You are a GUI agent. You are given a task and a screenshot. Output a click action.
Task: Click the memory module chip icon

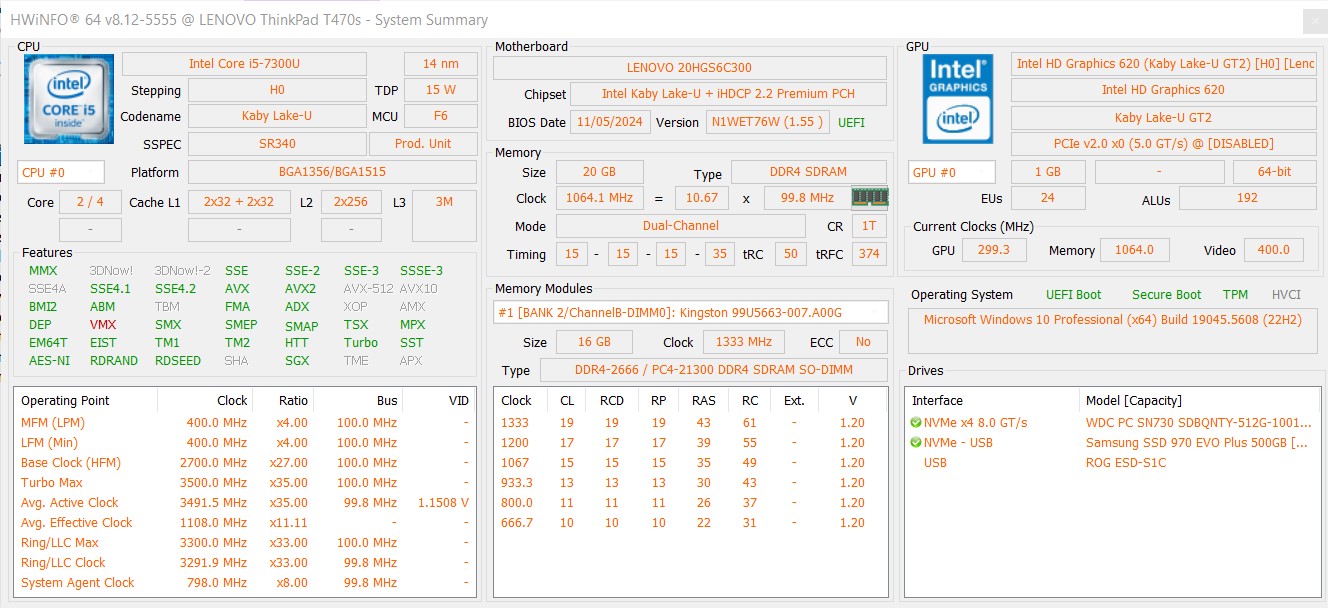coord(869,197)
